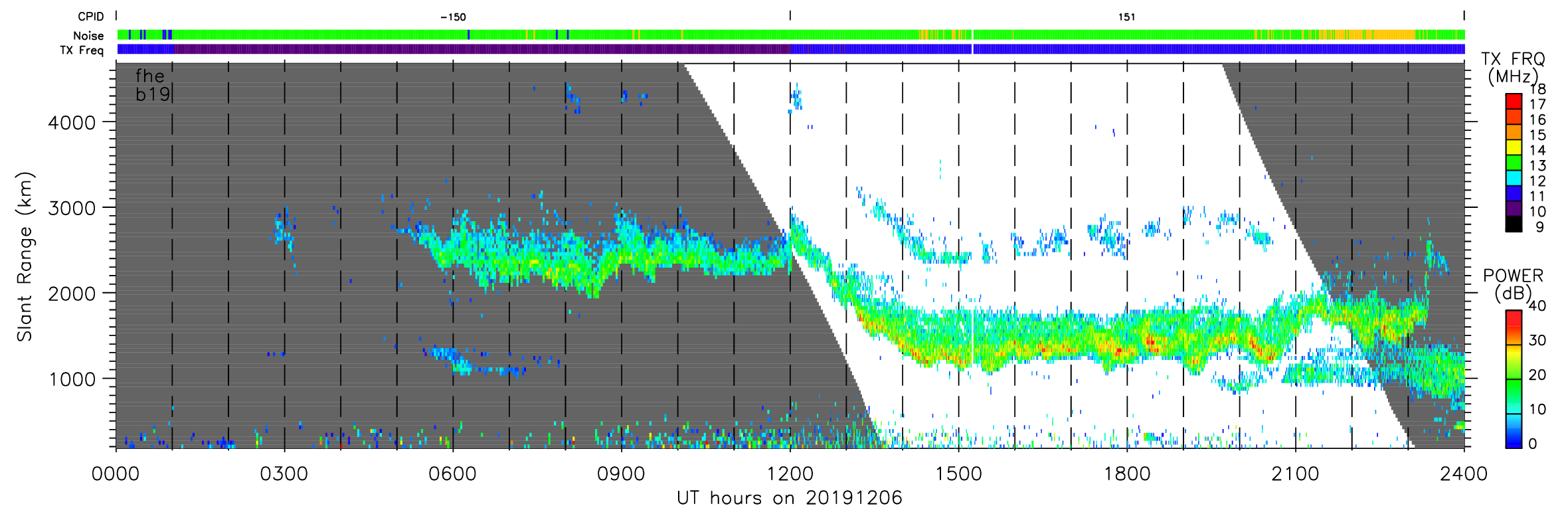Select the 2000 km range tick label

72,294
